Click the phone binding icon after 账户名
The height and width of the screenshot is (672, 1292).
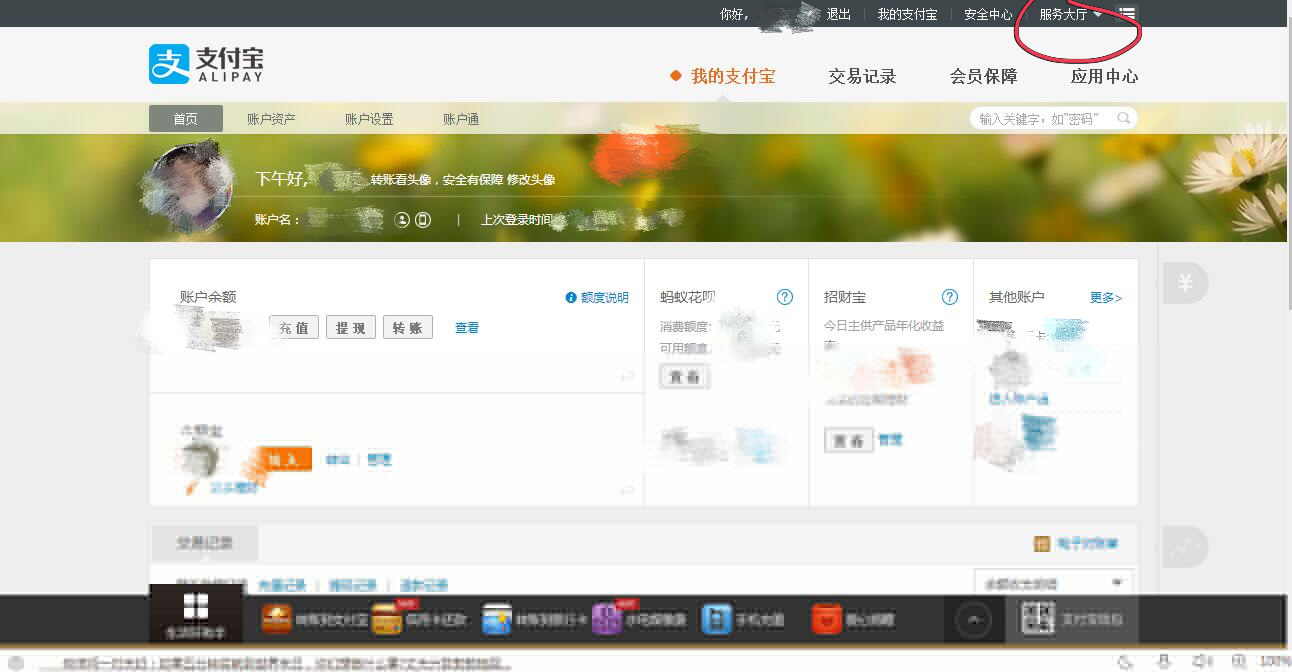[x=423, y=220]
